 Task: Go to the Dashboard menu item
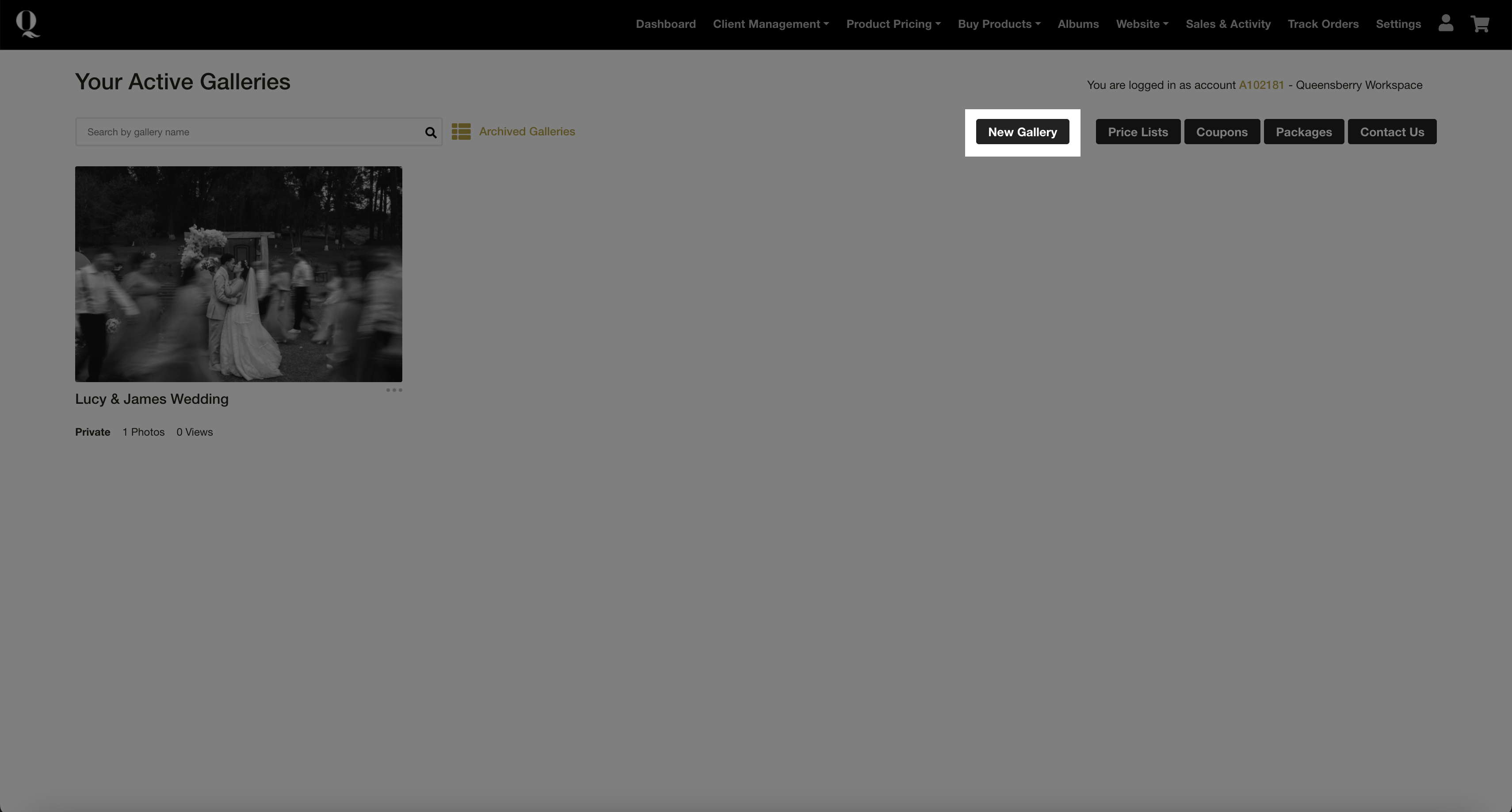pos(666,24)
